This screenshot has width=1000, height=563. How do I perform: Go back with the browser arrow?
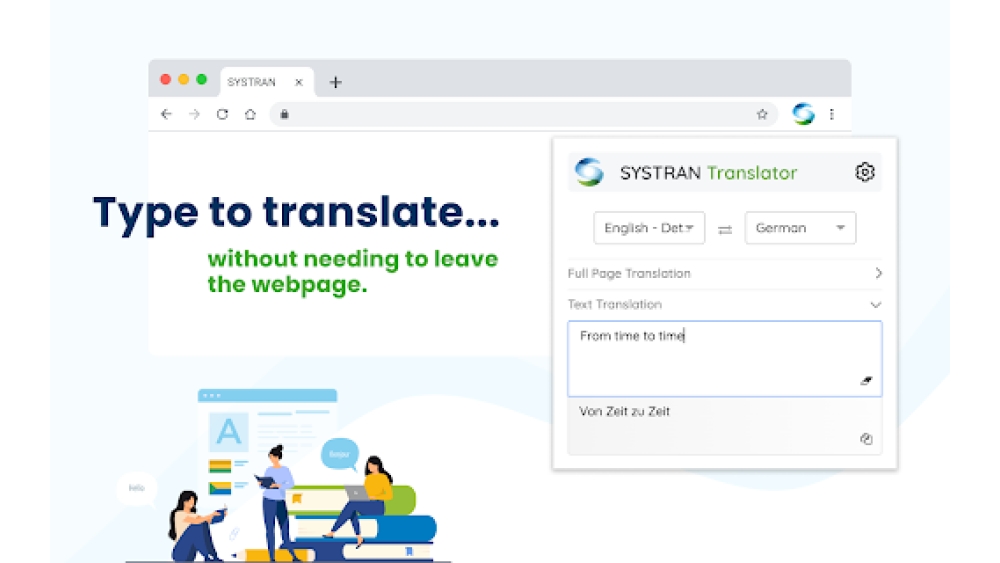click(166, 114)
